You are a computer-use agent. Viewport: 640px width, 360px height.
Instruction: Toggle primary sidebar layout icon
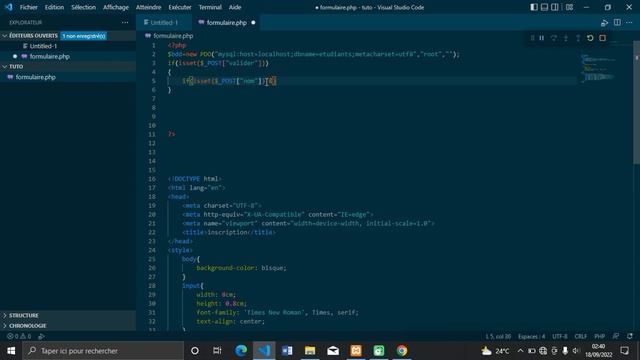[534, 7]
